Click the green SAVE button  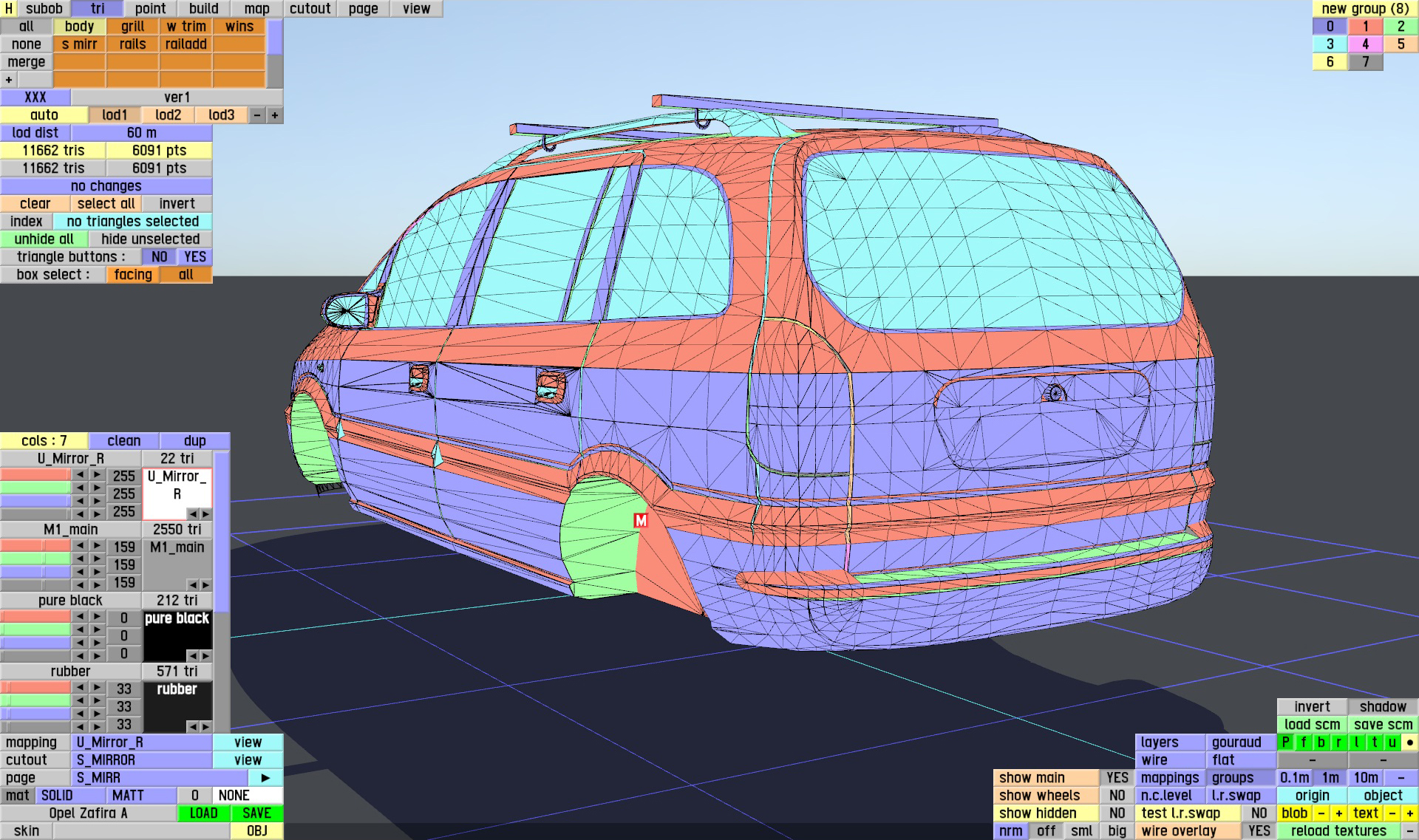(x=256, y=813)
